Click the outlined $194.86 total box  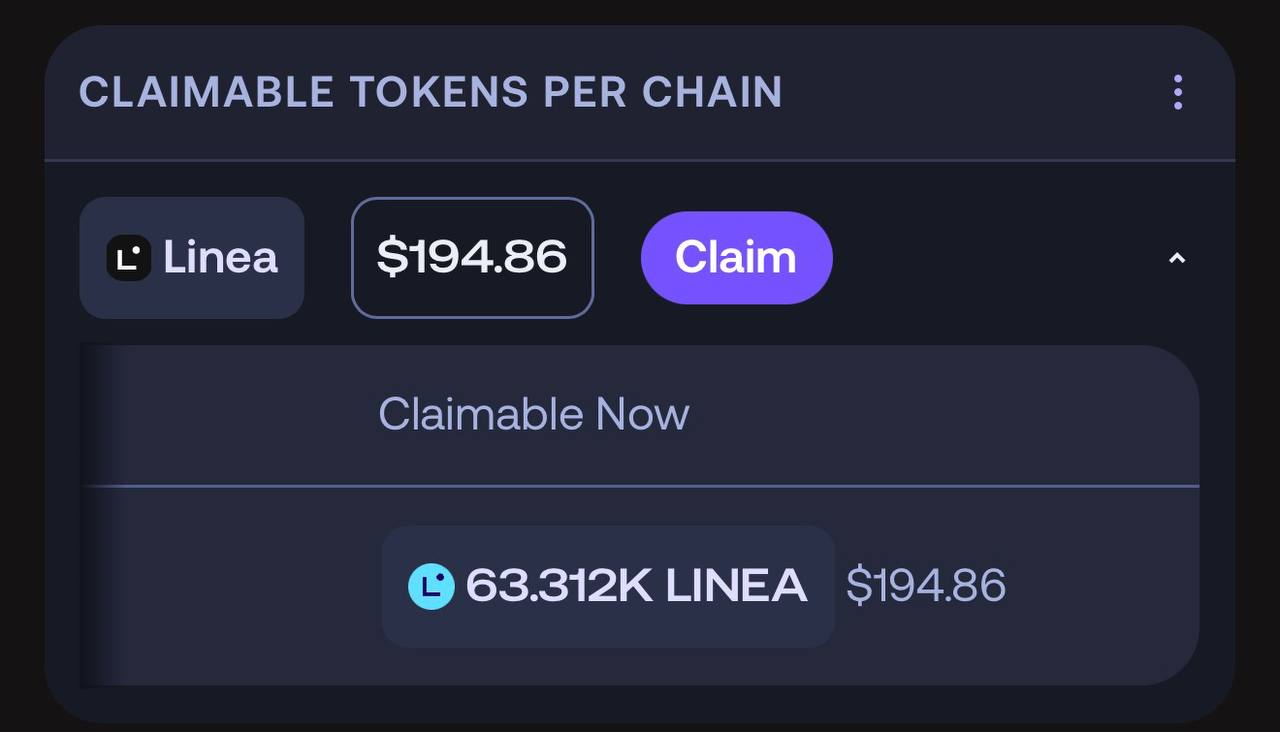click(472, 258)
